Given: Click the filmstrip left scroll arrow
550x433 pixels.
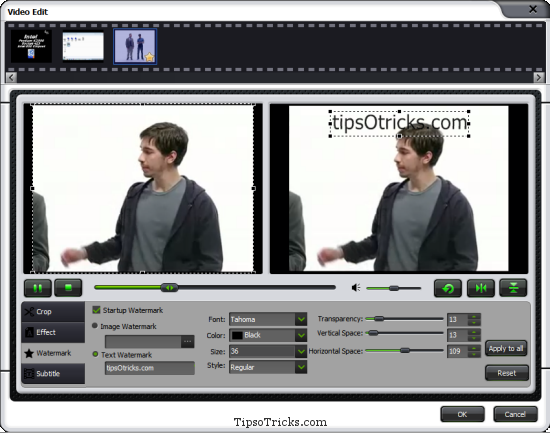Looking at the screenshot, I should [x=11, y=78].
